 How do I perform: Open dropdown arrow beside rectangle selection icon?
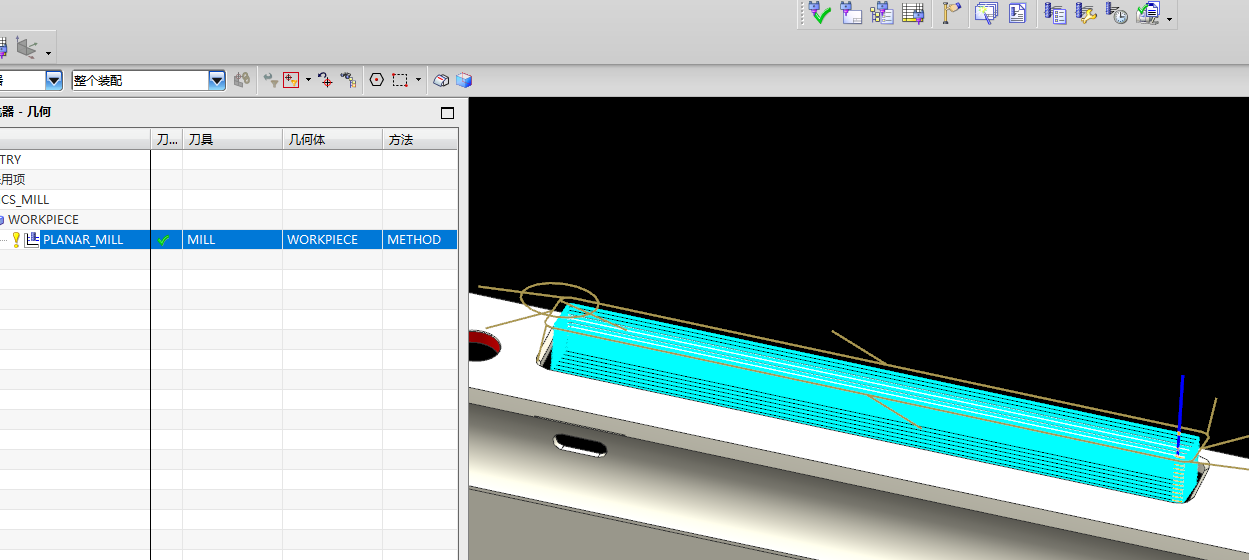418,80
